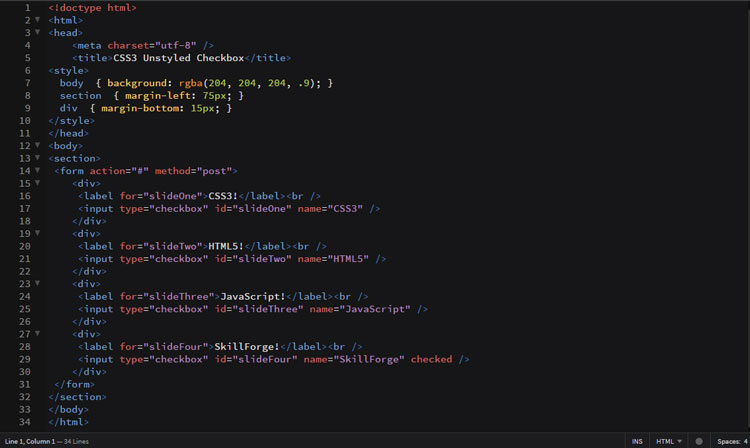
Task: Toggle the INS insert mode indicator
Action: click(637, 441)
